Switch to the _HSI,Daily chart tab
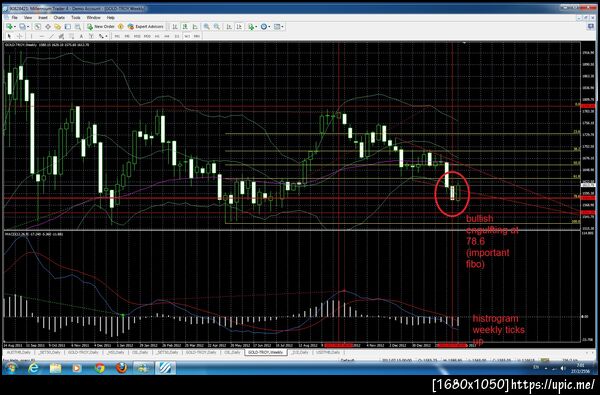600x395 pixels. 115,352
